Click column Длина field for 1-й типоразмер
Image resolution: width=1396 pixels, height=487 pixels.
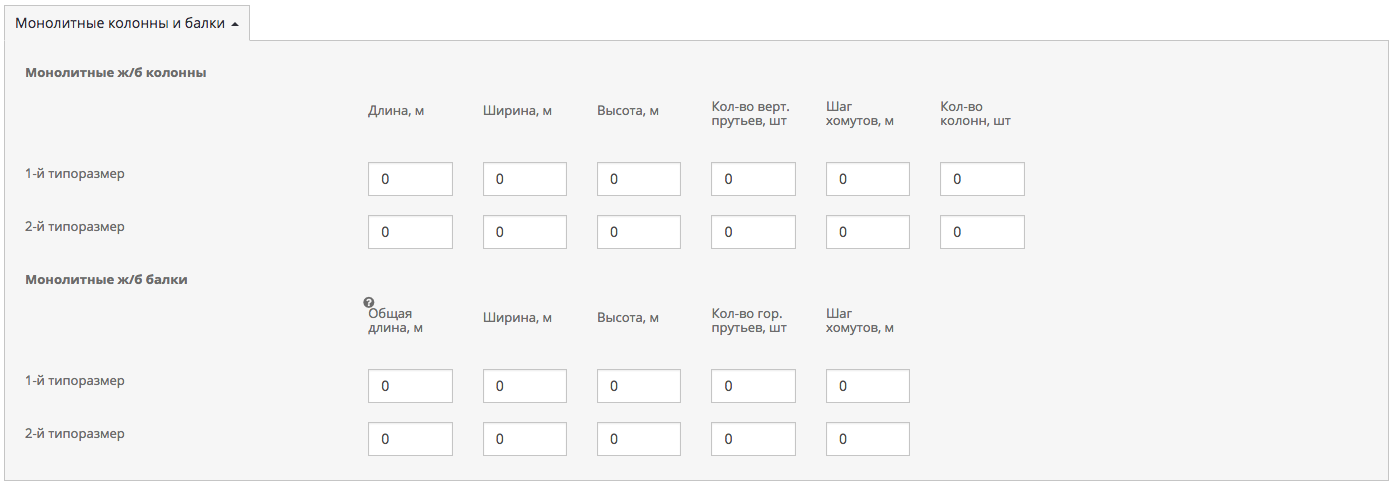click(410, 179)
